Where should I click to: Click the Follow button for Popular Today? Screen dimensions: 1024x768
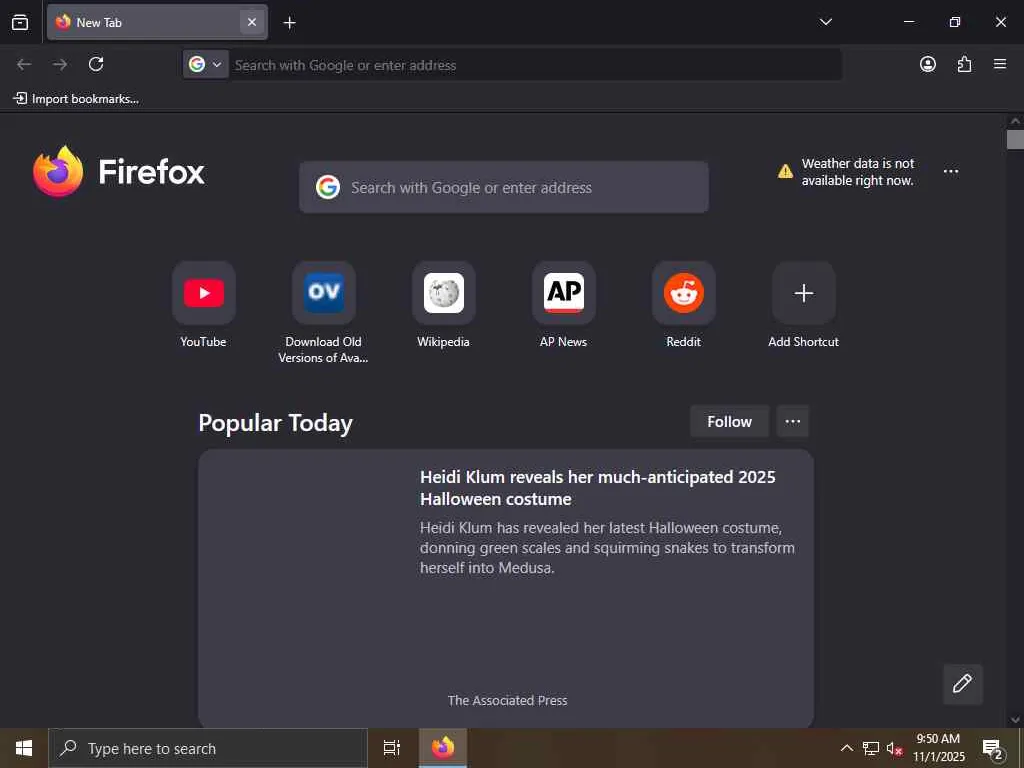[x=729, y=421]
